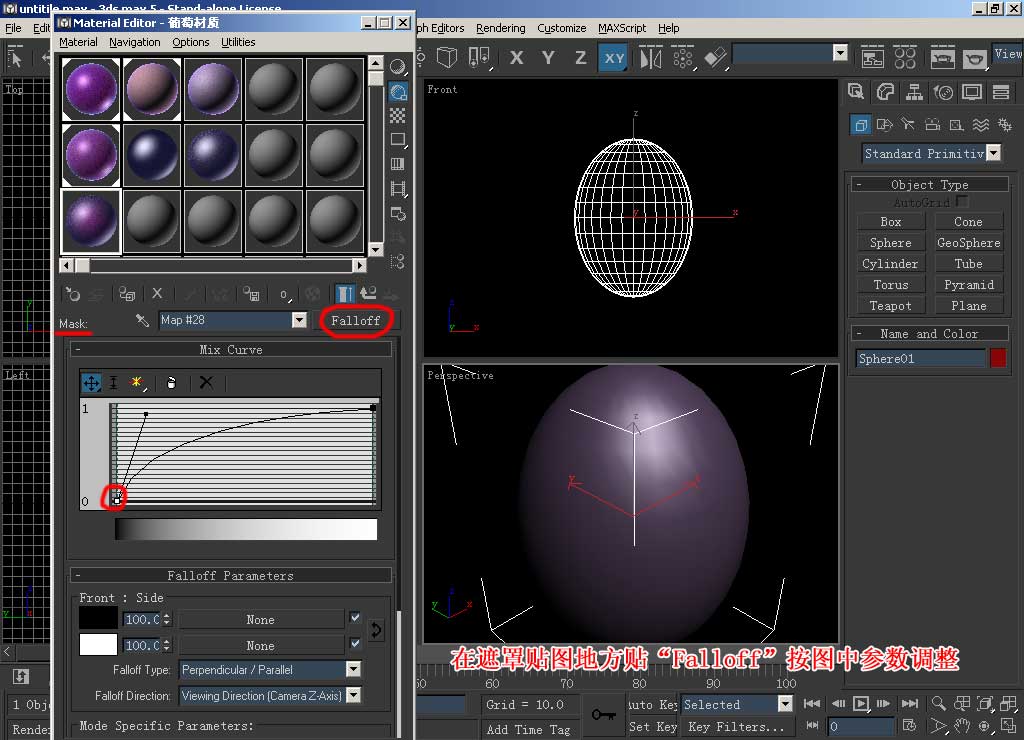Toggle the second Side map enable checkbox
Viewport: 1024px width, 740px height.
point(355,643)
